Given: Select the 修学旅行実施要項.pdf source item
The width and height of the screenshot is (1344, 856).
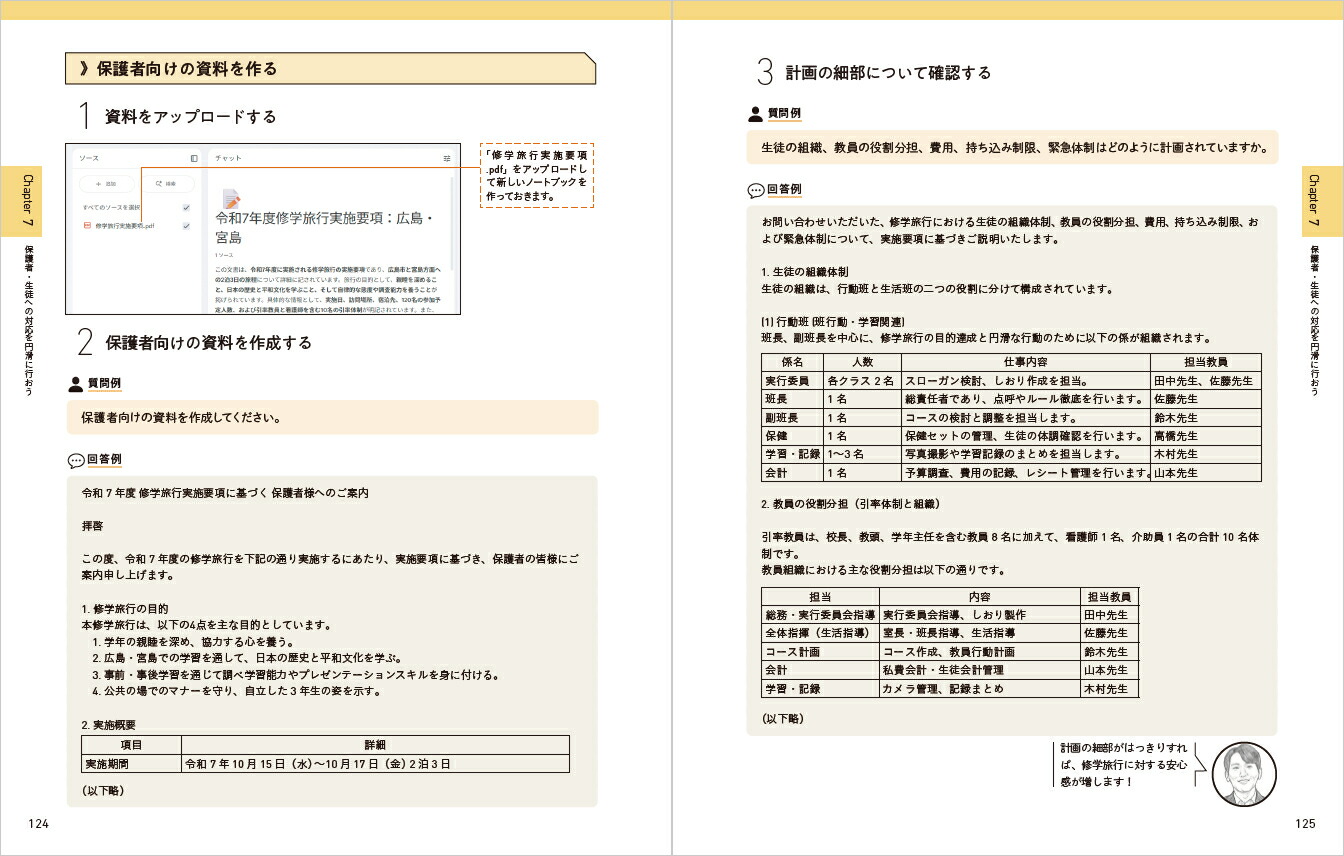Looking at the screenshot, I should 125,227.
